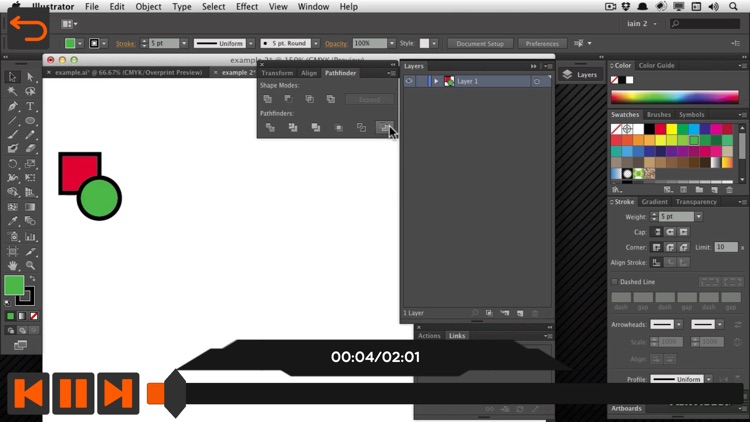Pick the yellow swatch in Swatches panel

coord(672,129)
